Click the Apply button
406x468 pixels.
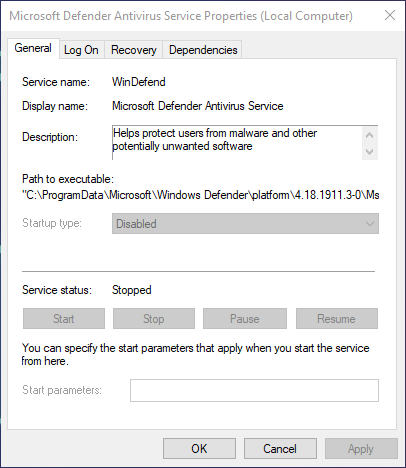point(361,449)
